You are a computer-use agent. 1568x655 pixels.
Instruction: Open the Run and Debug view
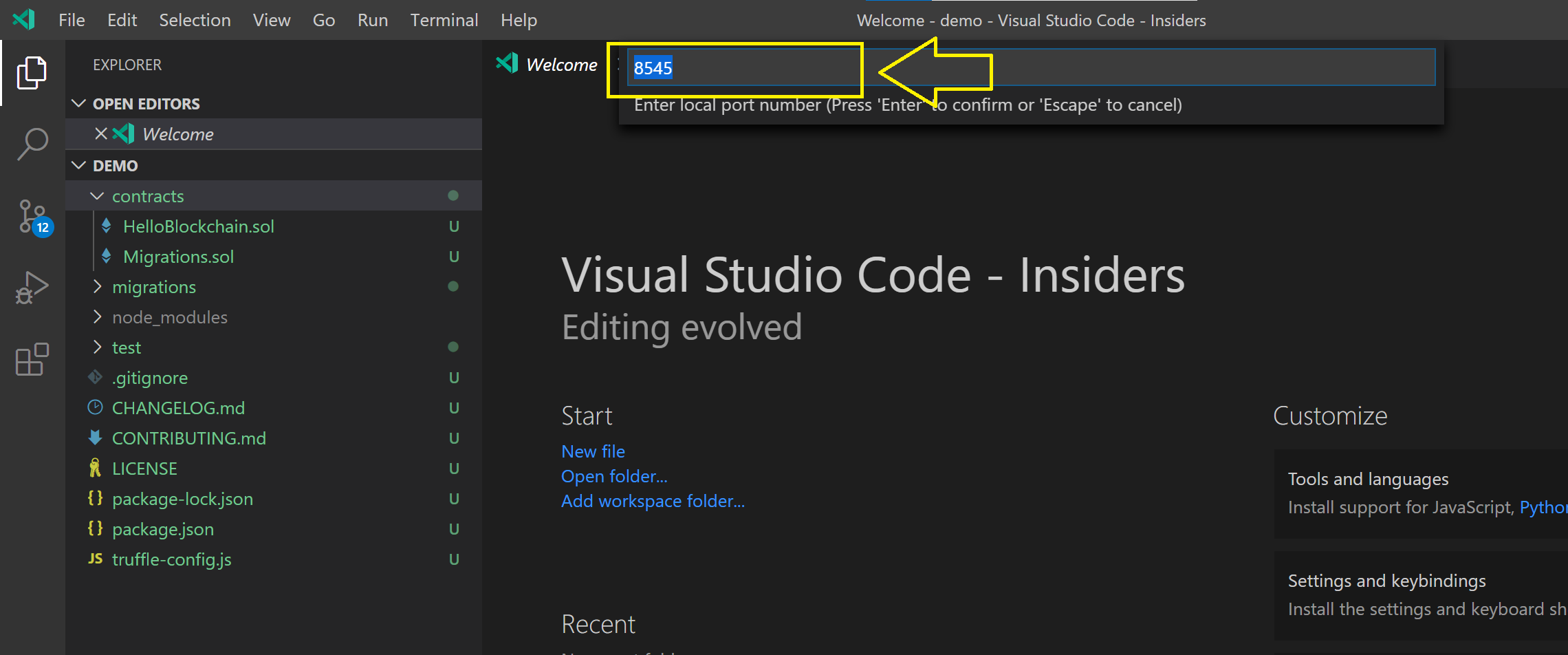pyautogui.click(x=32, y=288)
